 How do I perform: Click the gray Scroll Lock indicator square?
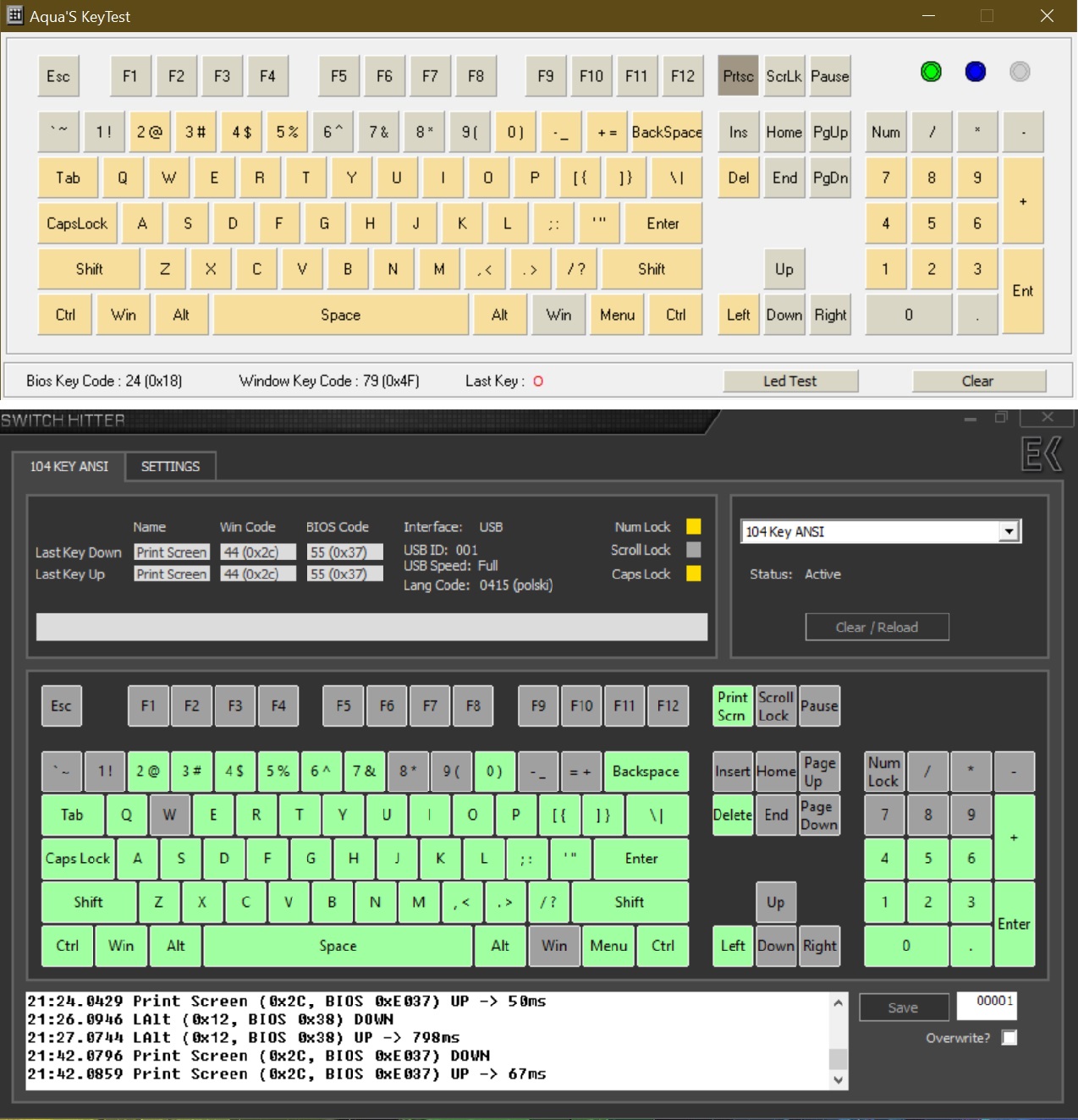(x=694, y=550)
